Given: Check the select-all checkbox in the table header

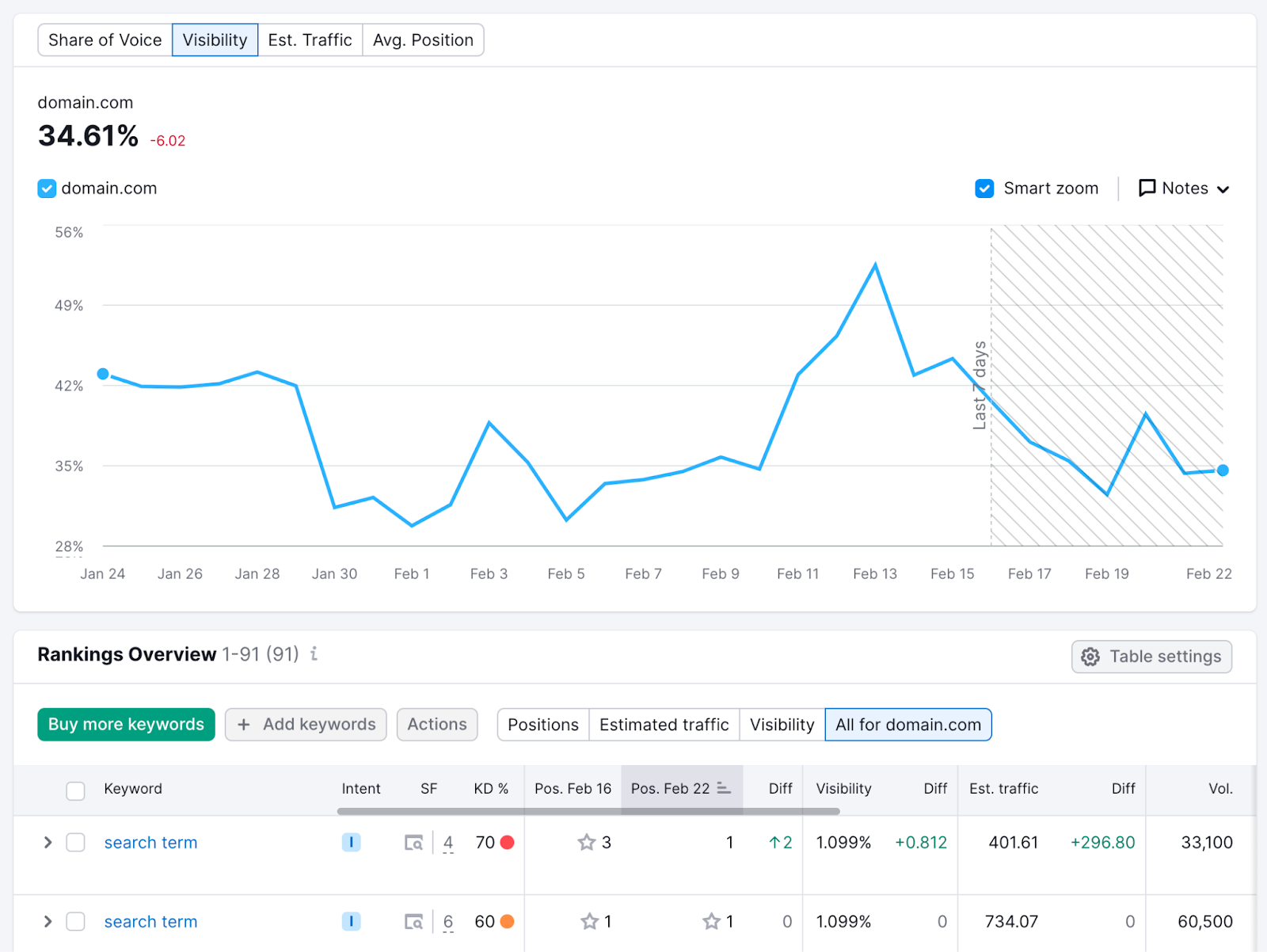Looking at the screenshot, I should tap(75, 790).
